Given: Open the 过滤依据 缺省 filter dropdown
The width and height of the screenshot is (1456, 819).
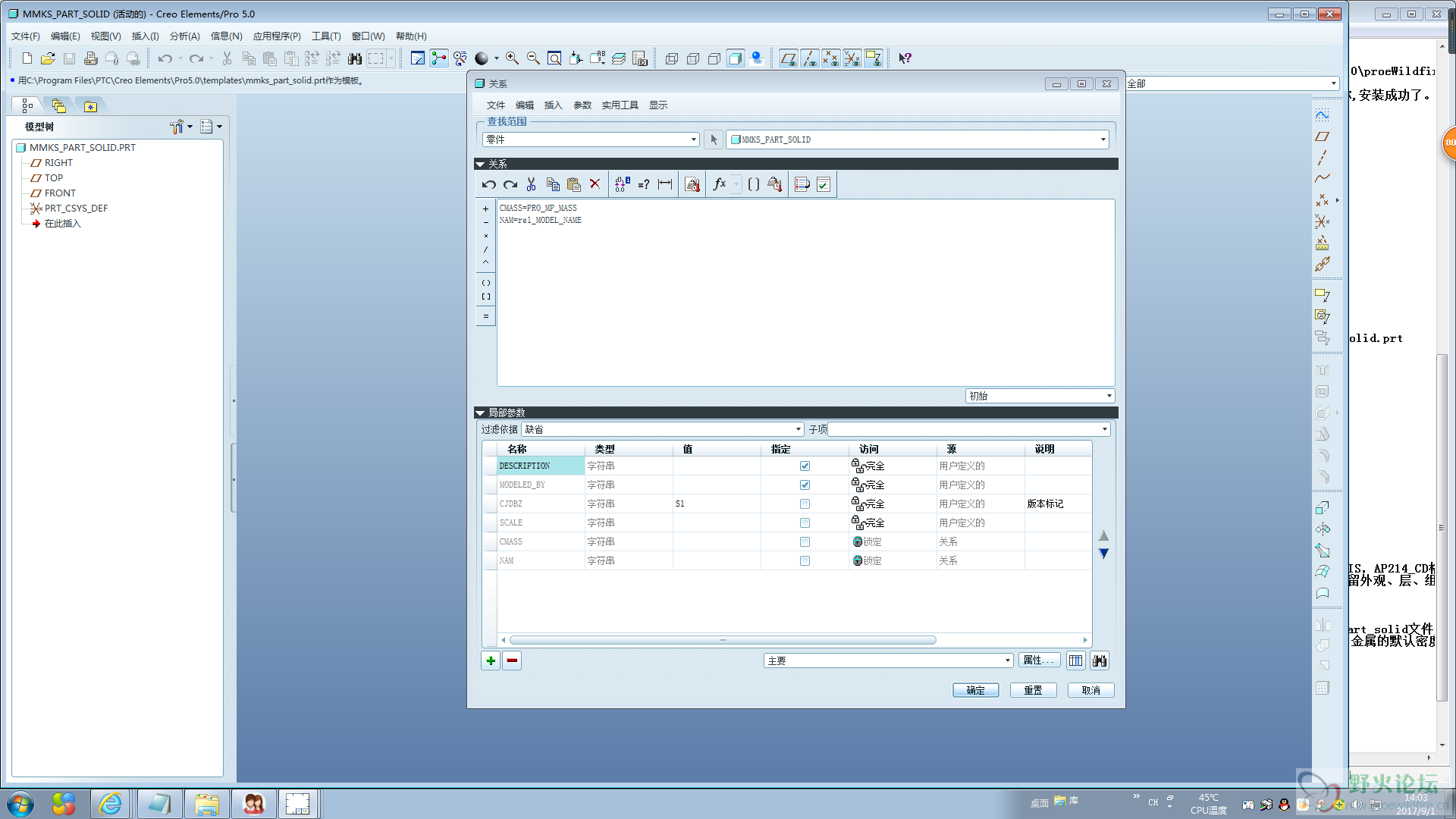Looking at the screenshot, I should click(662, 429).
